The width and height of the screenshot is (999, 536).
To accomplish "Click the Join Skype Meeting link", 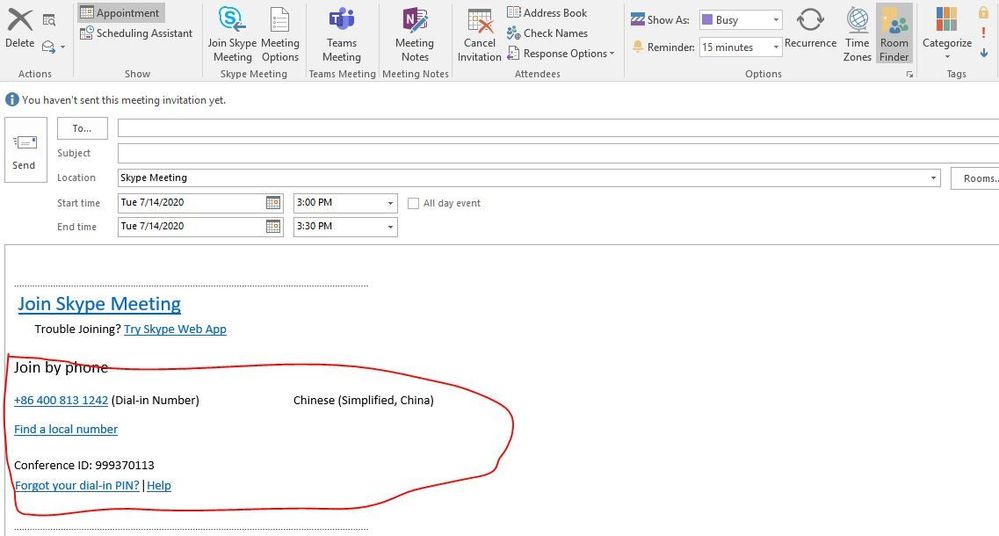I will click(99, 304).
